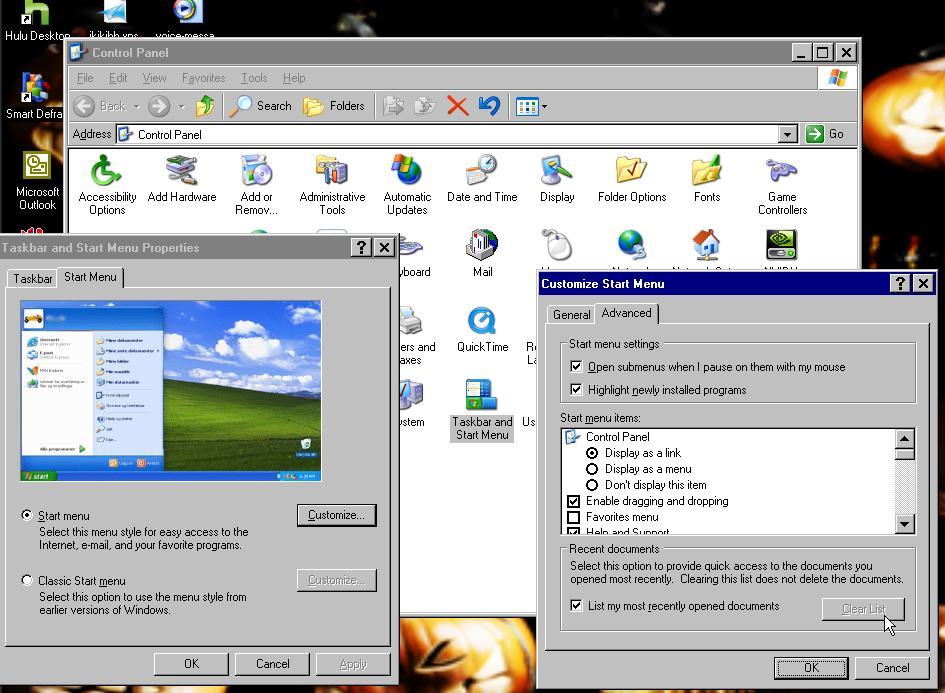The image size is (945, 693).
Task: Toggle Enable dragging and dropping checkbox
Action: [574, 501]
